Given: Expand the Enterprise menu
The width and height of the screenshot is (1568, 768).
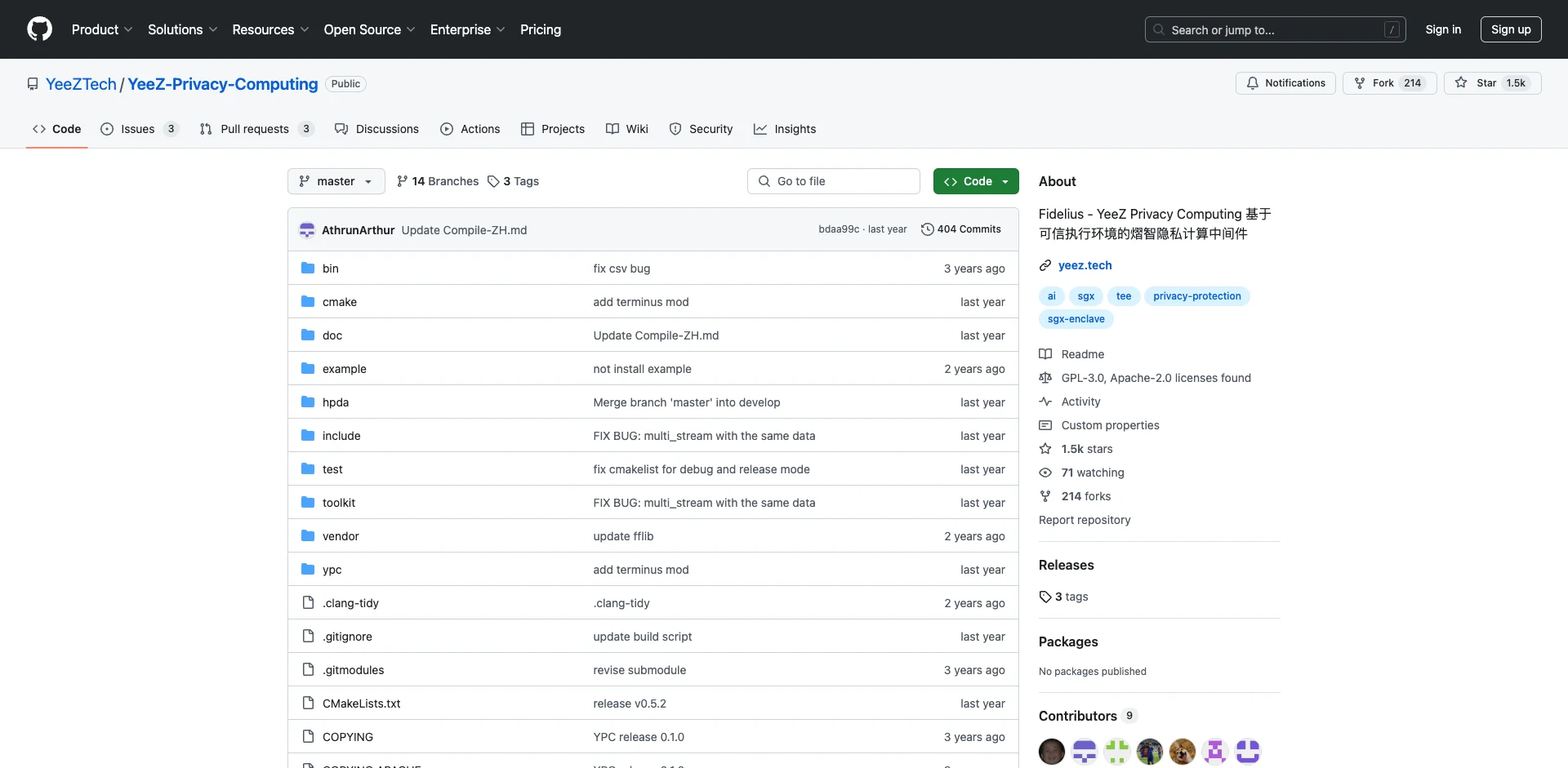Looking at the screenshot, I should coord(468,29).
